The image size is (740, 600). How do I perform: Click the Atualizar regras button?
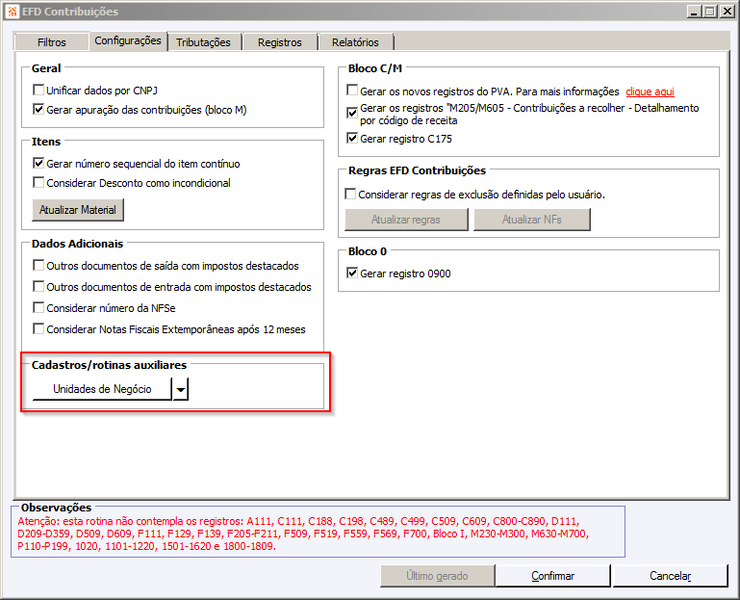[406, 220]
